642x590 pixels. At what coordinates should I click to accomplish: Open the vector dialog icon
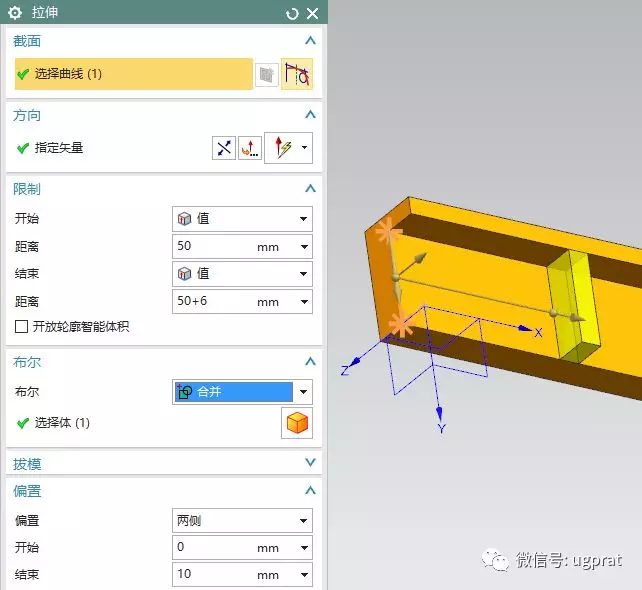coord(250,148)
